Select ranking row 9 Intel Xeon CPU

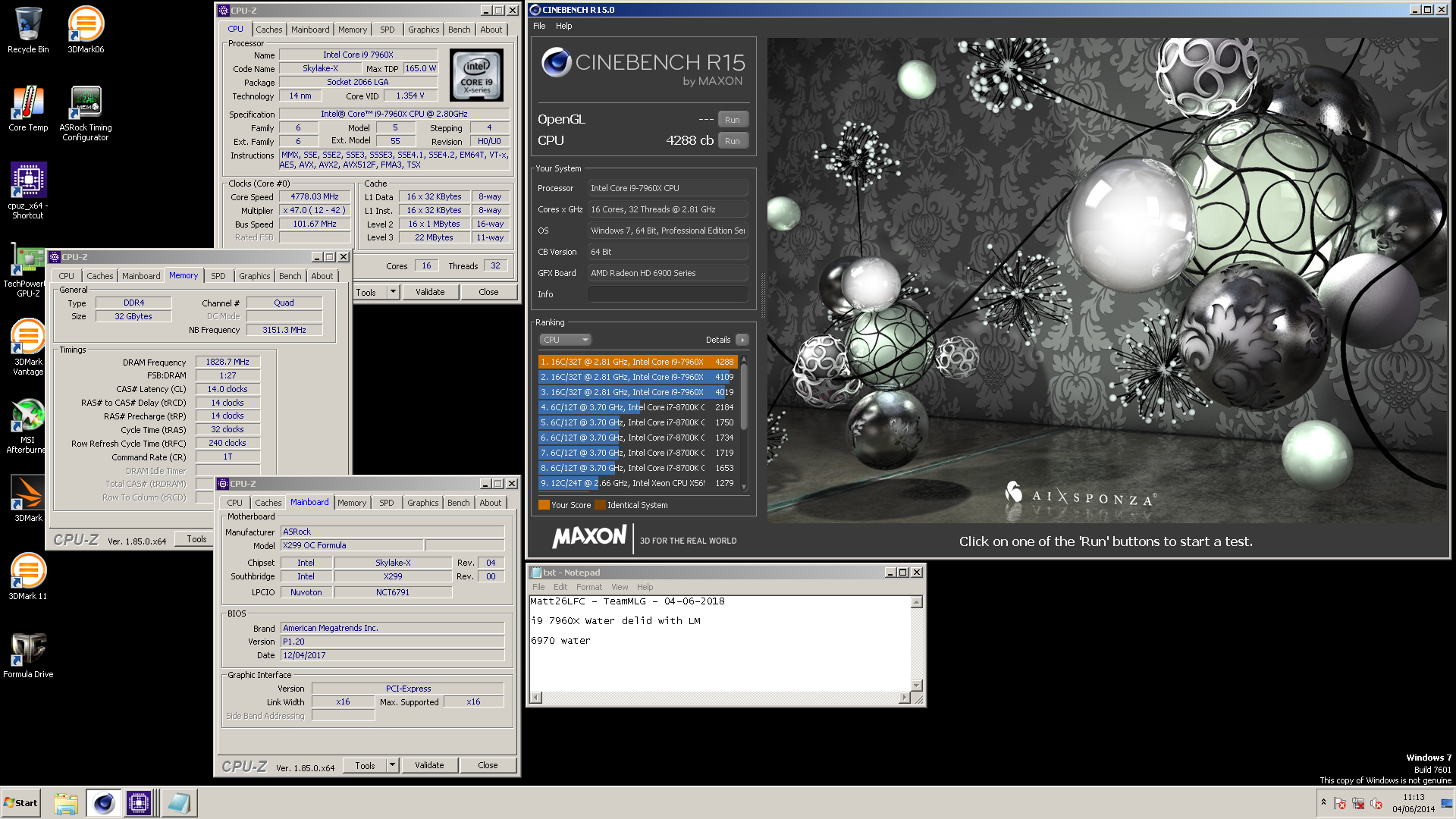637,484
